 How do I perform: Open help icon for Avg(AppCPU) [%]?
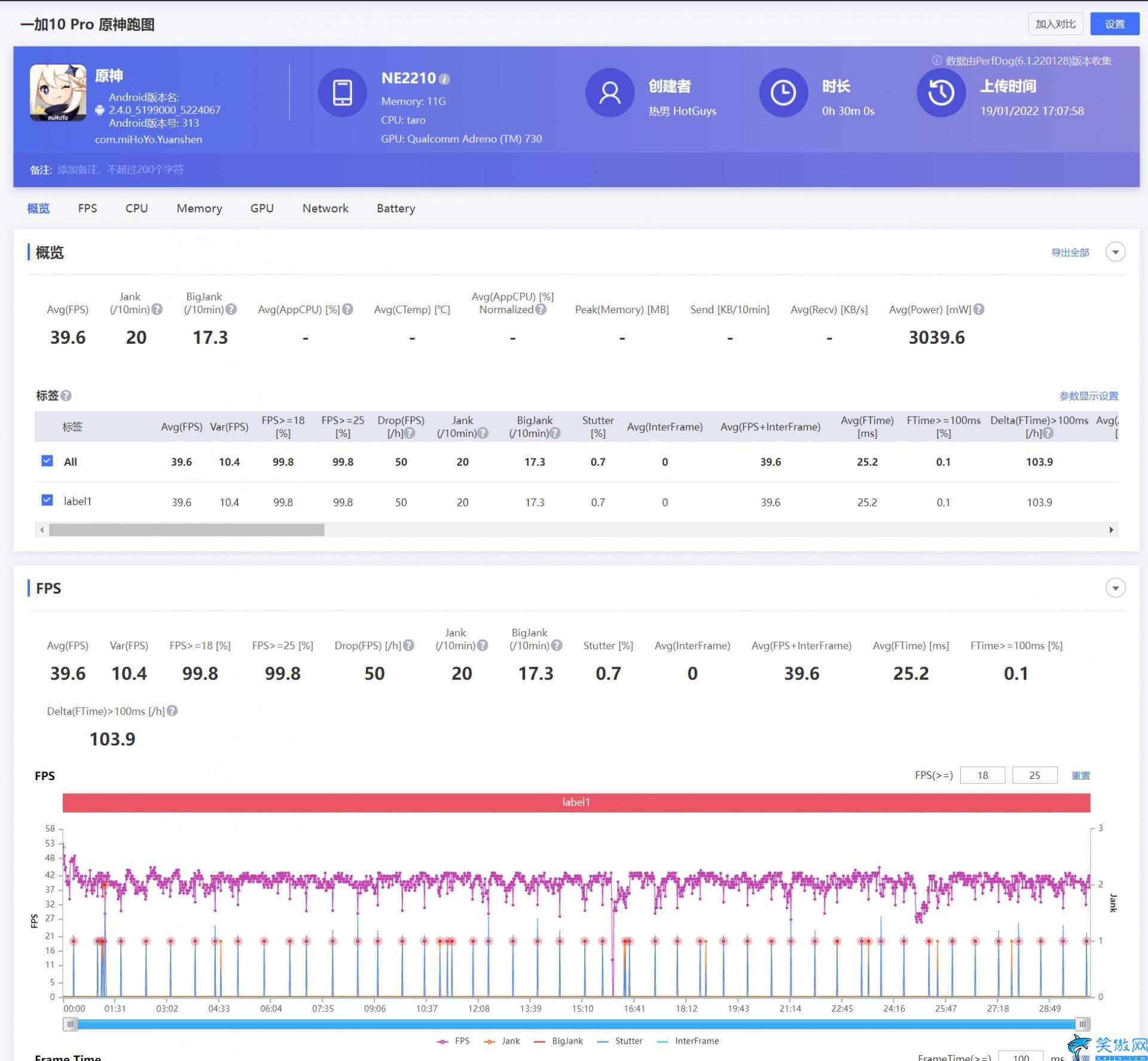347,310
